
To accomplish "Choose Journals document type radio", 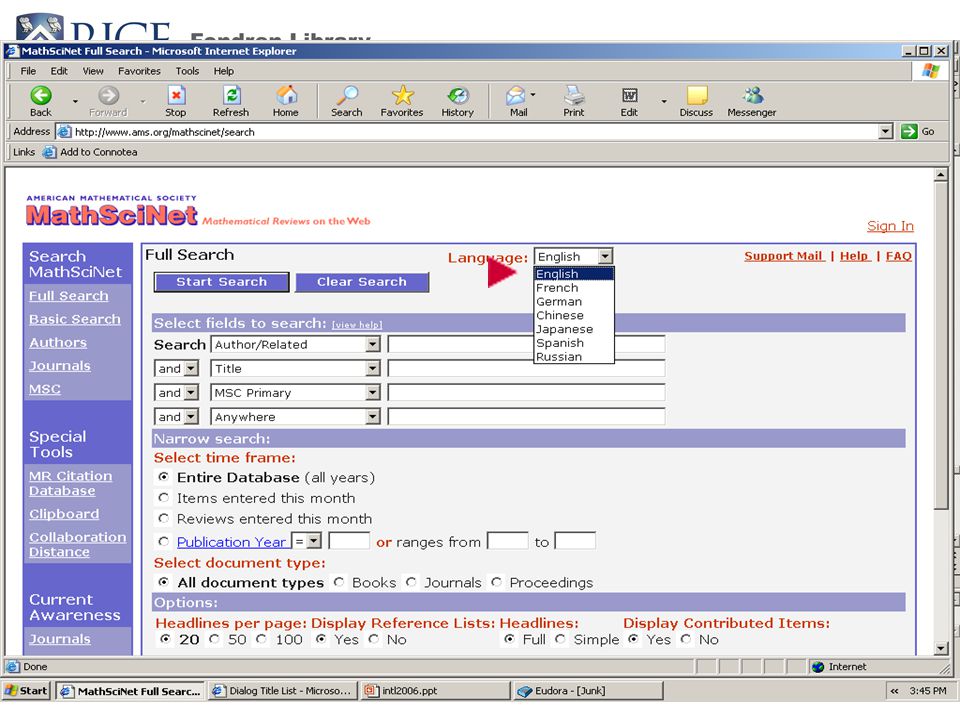I will click(411, 582).
